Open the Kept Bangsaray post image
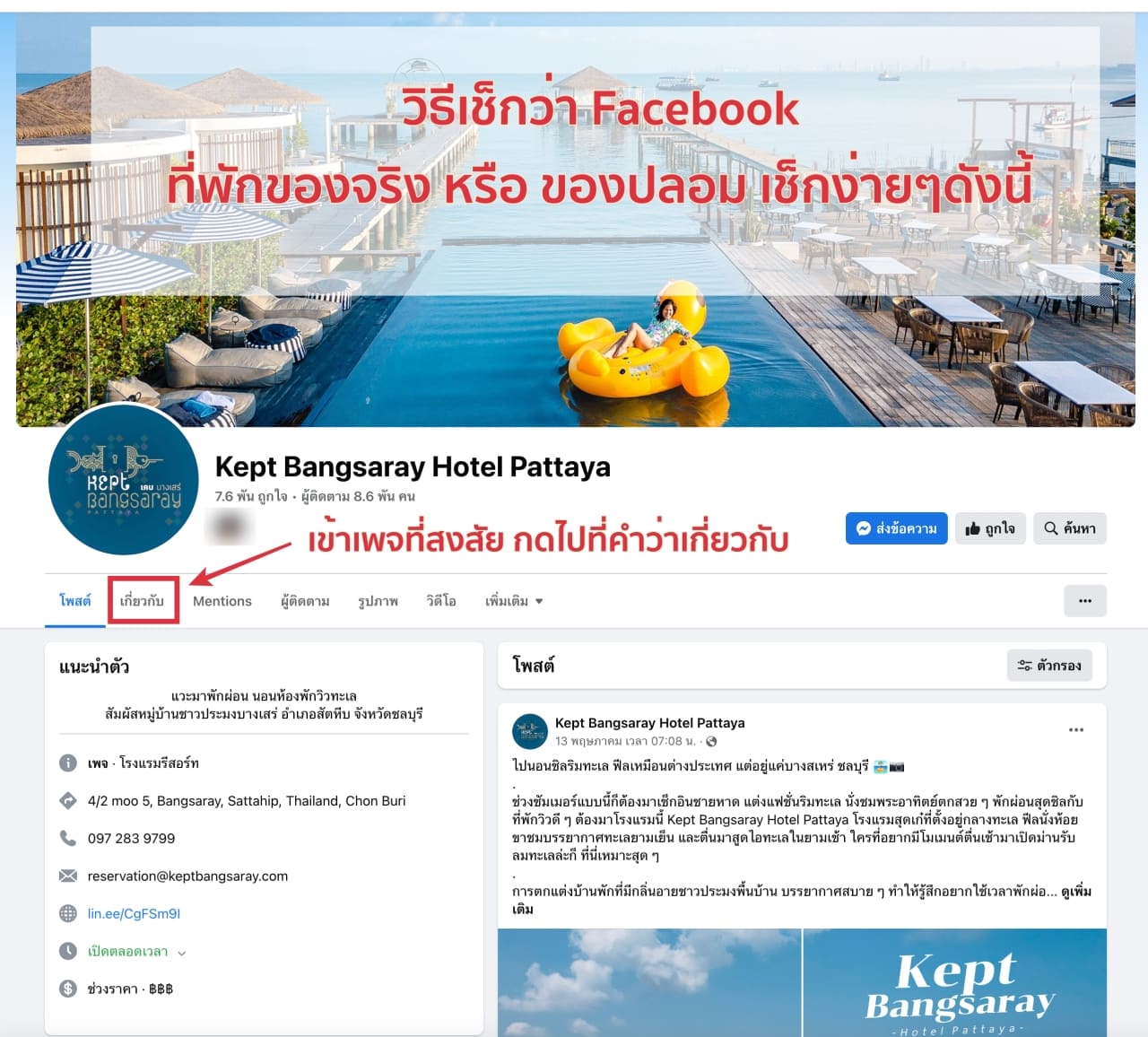This screenshot has height=1037, width=1148. (x=802, y=982)
